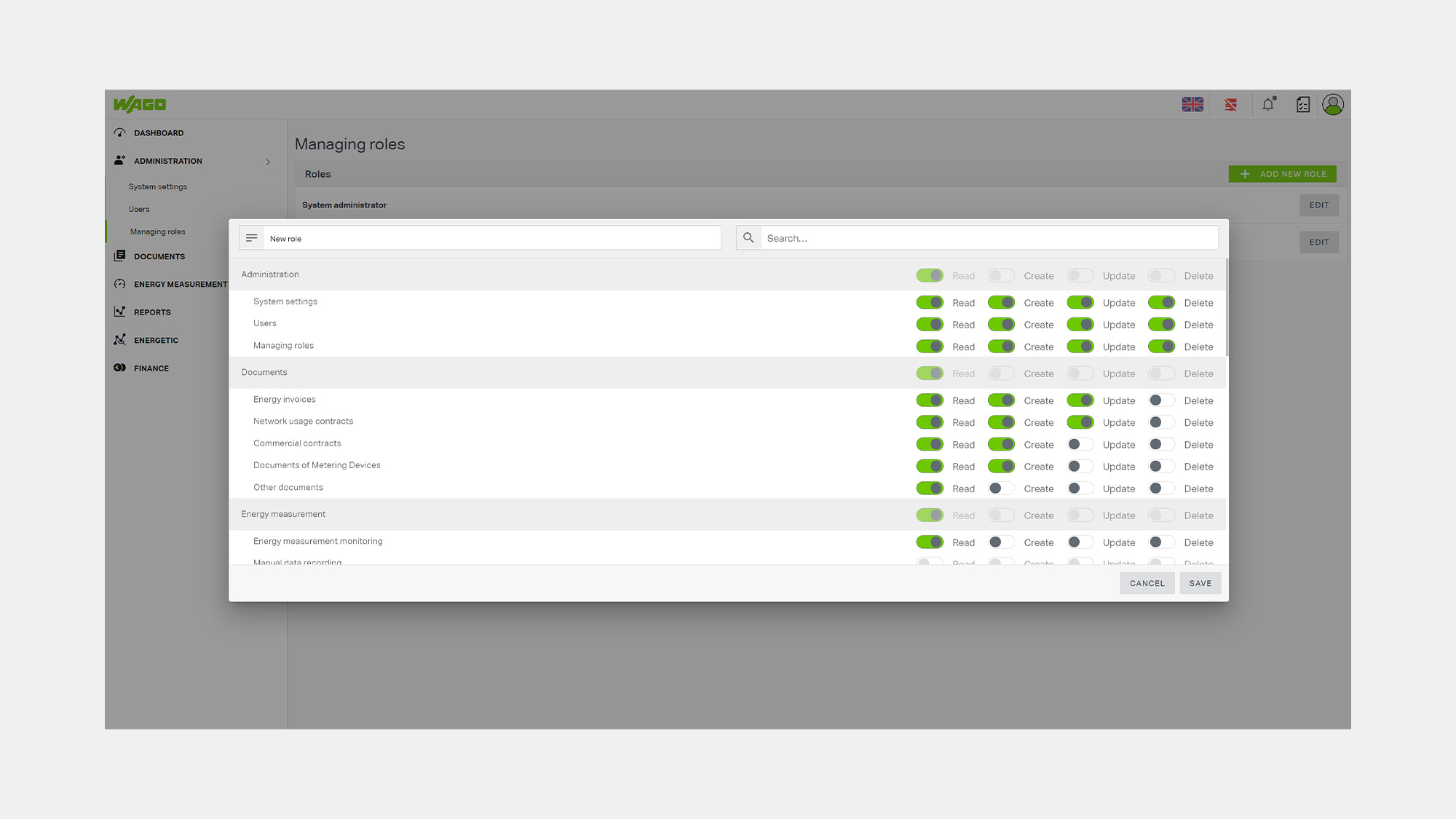The width and height of the screenshot is (1456, 819).
Task: Click the Documents sidebar icon
Action: [x=120, y=256]
